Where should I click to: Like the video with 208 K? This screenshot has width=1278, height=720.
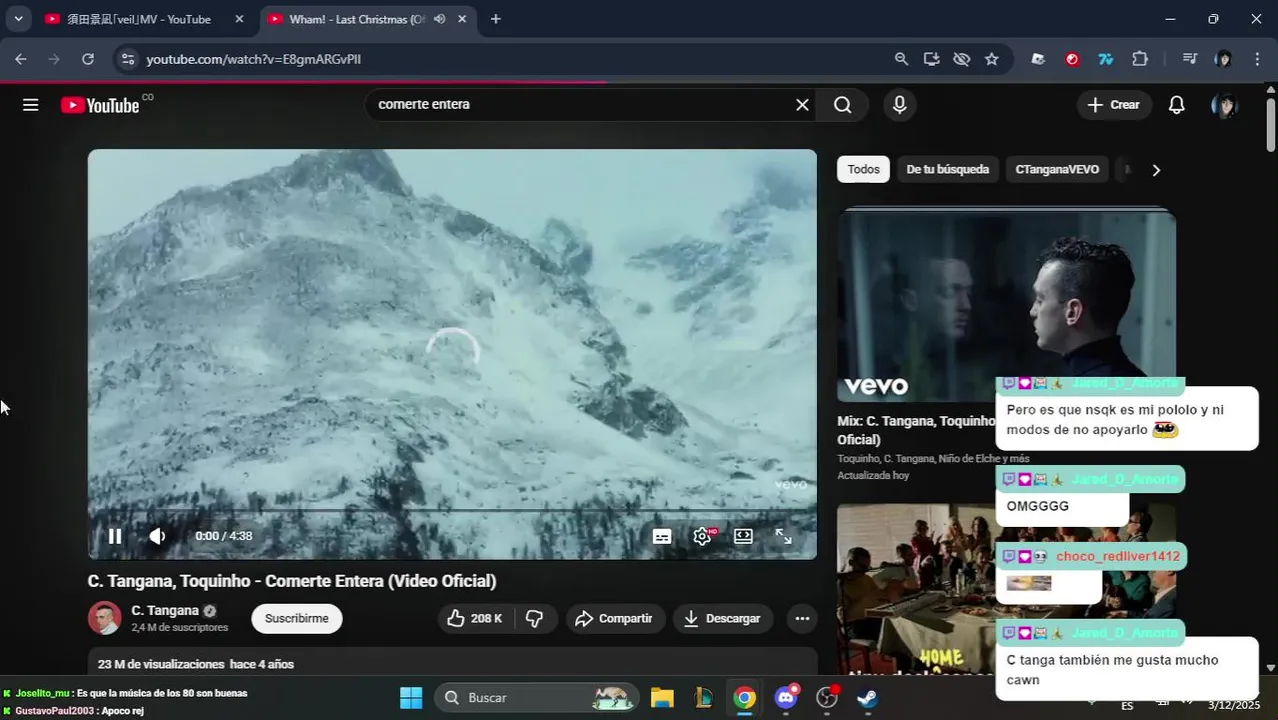pyautogui.click(x=476, y=619)
